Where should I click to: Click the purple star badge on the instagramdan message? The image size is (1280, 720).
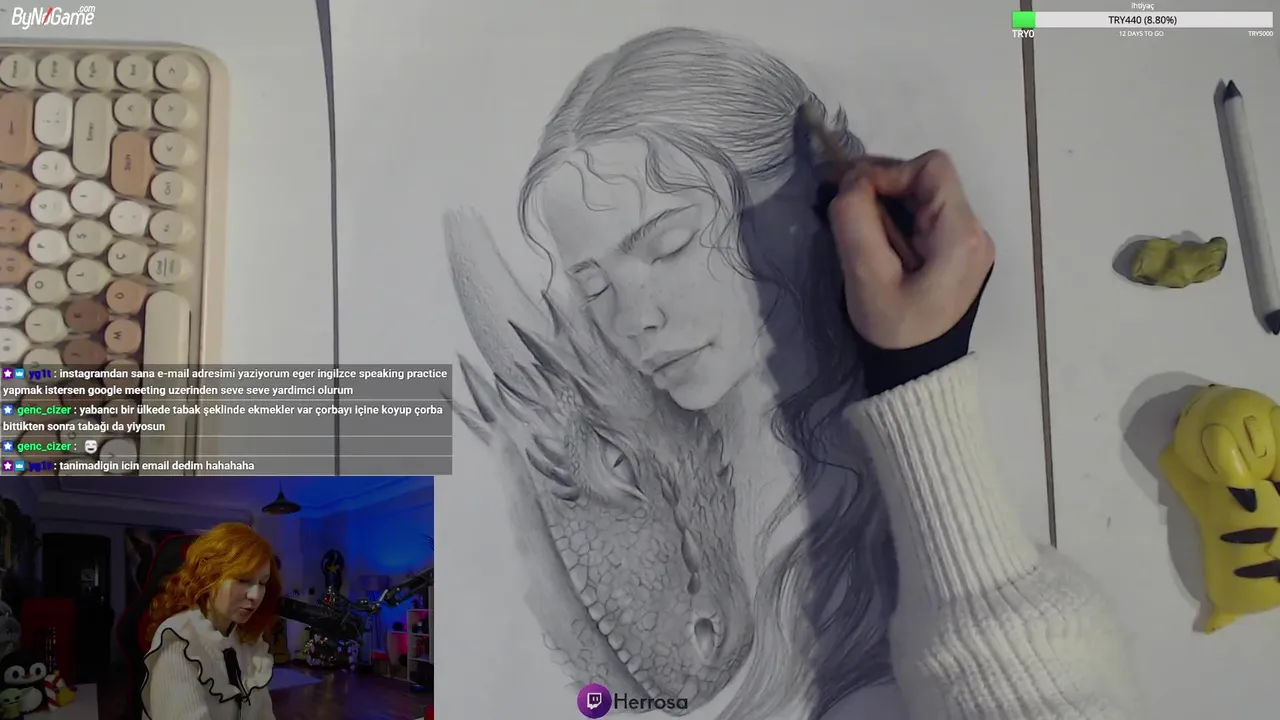click(x=7, y=374)
